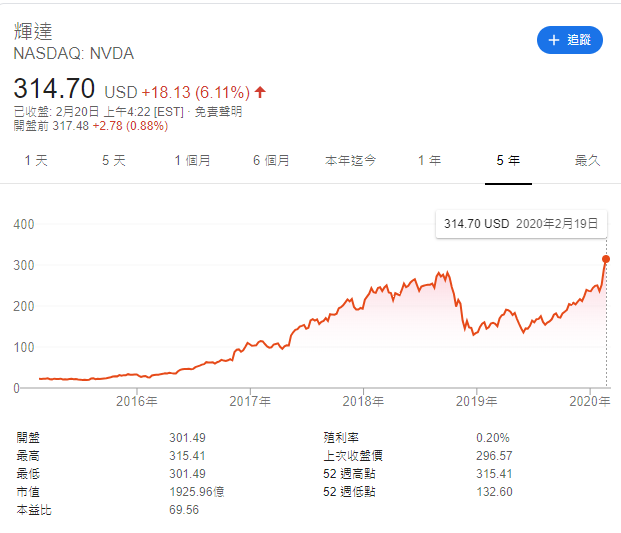621x533 pixels.
Task: Click the chart peak near late 2018
Action: (x=441, y=272)
